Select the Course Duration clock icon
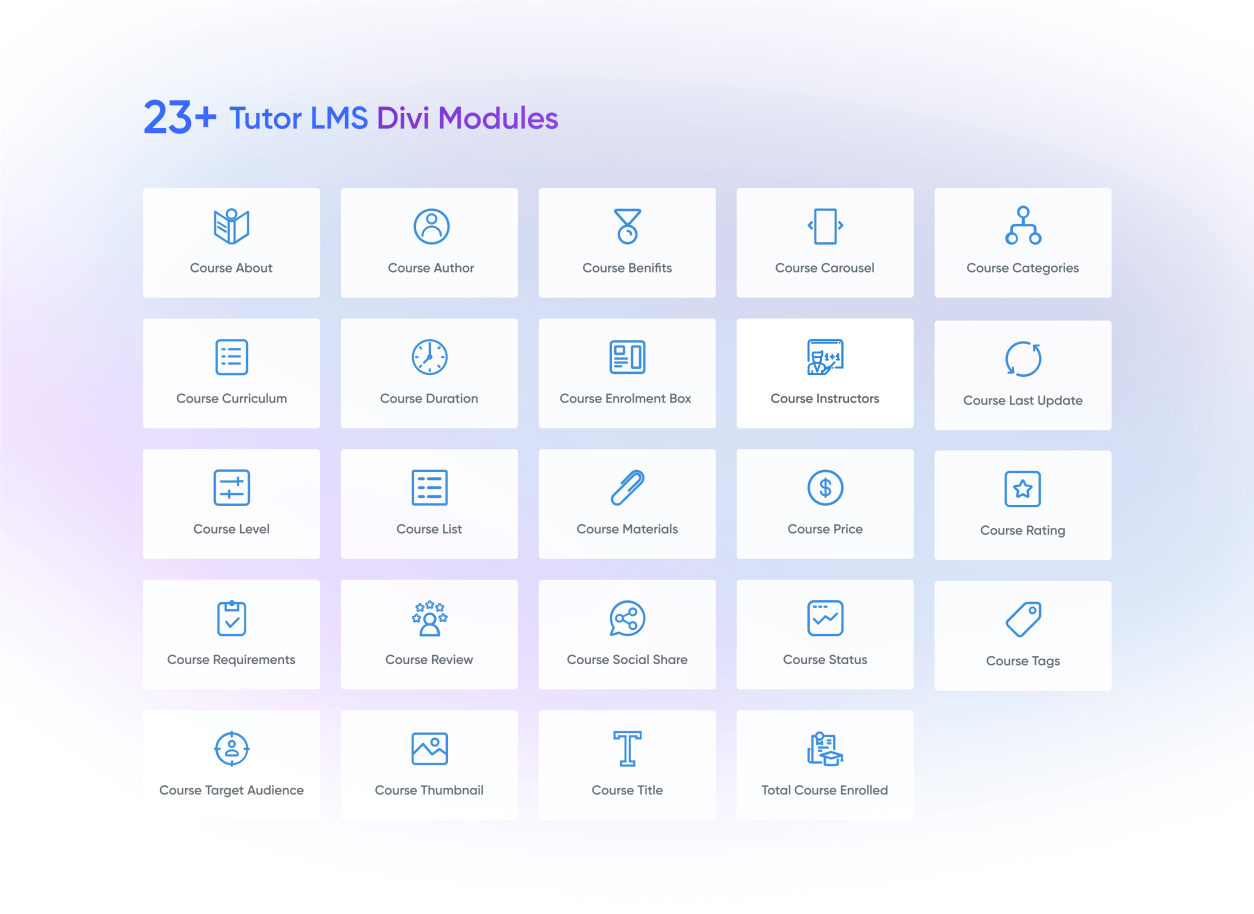 point(429,356)
